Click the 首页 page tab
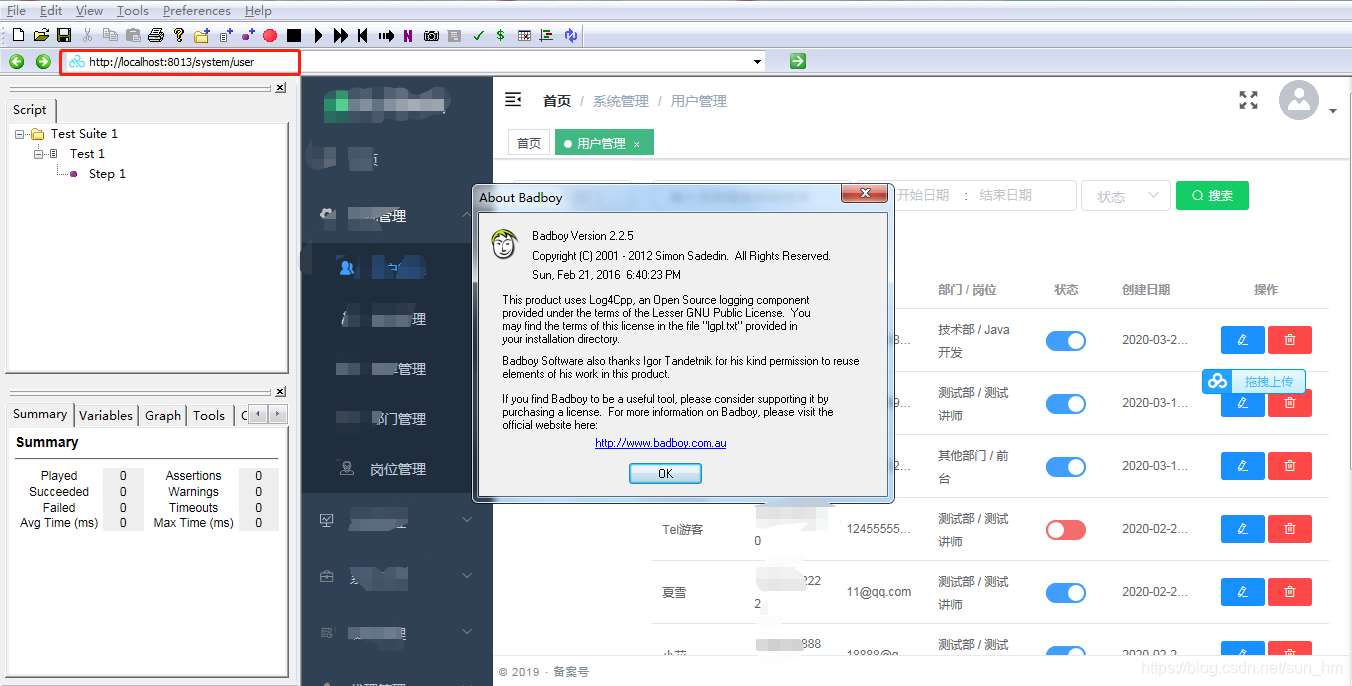Viewport: 1352px width, 686px height. tap(529, 143)
